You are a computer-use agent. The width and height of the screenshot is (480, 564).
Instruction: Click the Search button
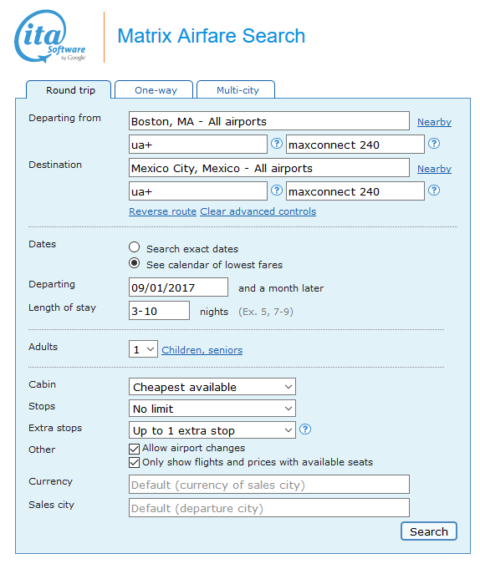[x=429, y=531]
